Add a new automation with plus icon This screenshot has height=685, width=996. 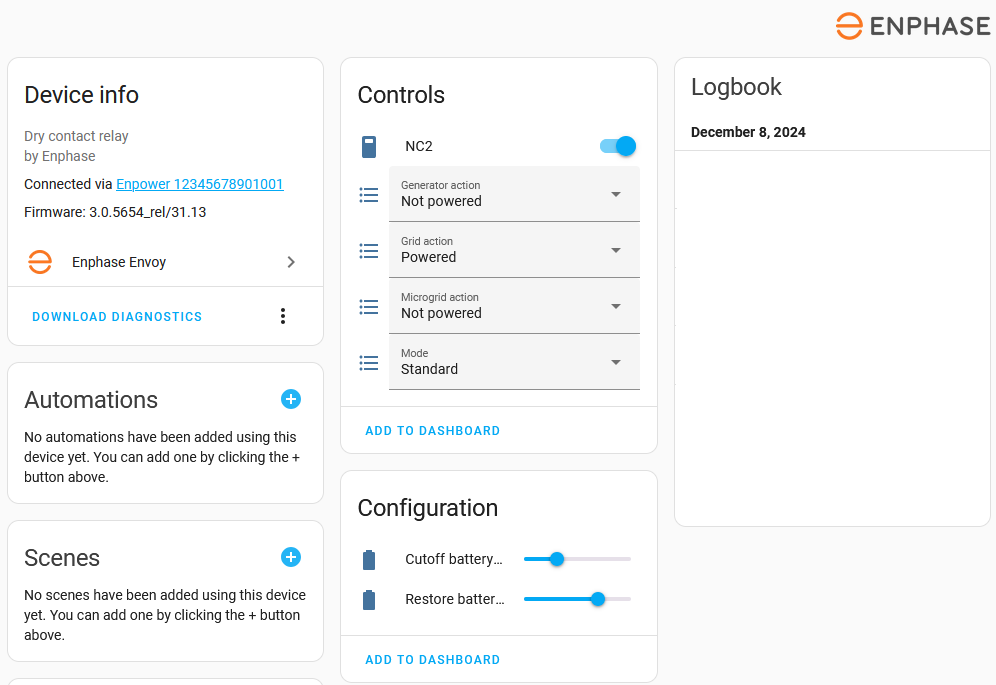[291, 399]
